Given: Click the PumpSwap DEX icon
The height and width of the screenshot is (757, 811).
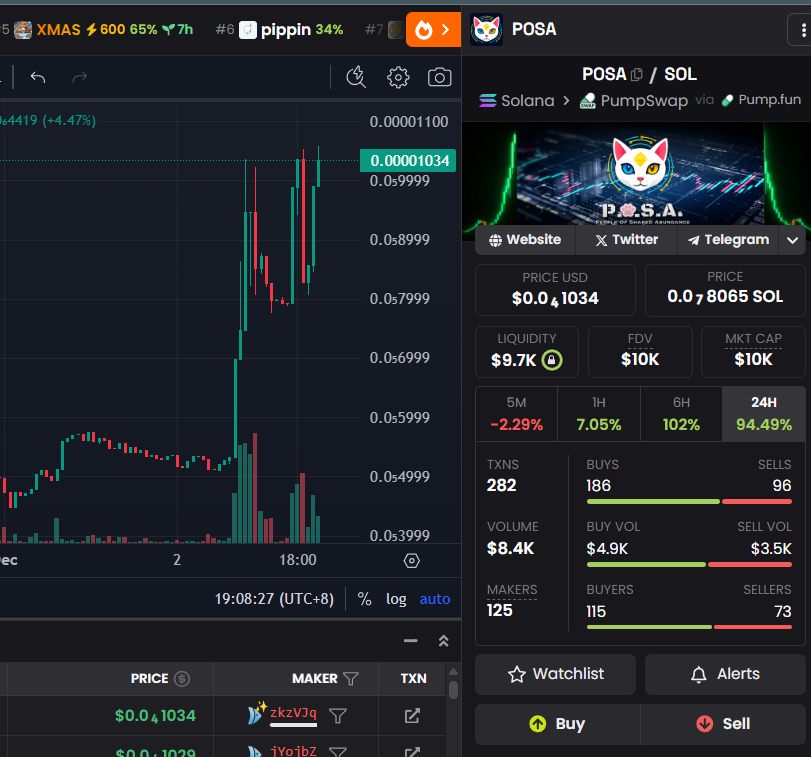Looking at the screenshot, I should [587, 100].
